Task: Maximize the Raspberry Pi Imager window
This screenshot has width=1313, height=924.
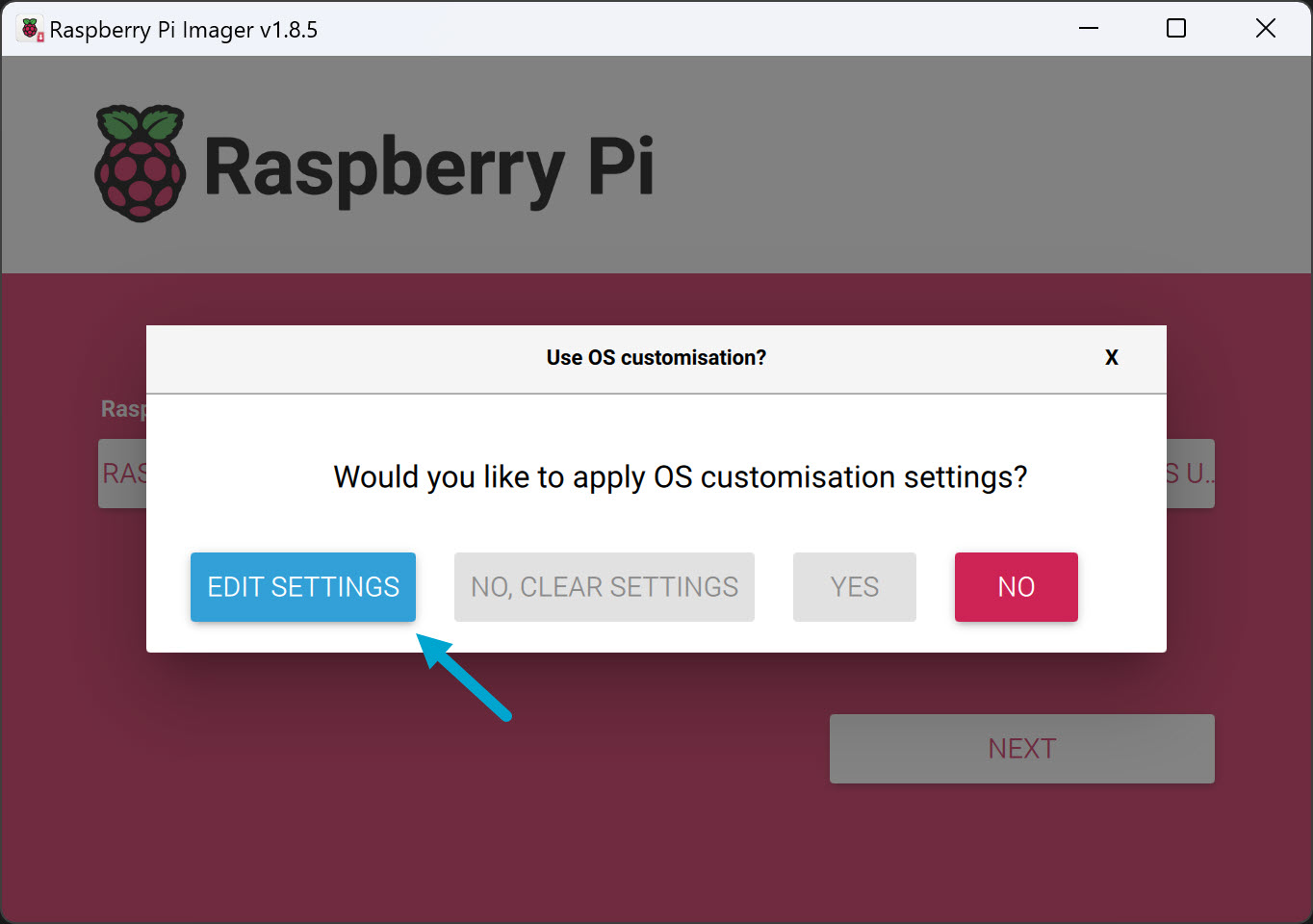Action: coord(1175,29)
